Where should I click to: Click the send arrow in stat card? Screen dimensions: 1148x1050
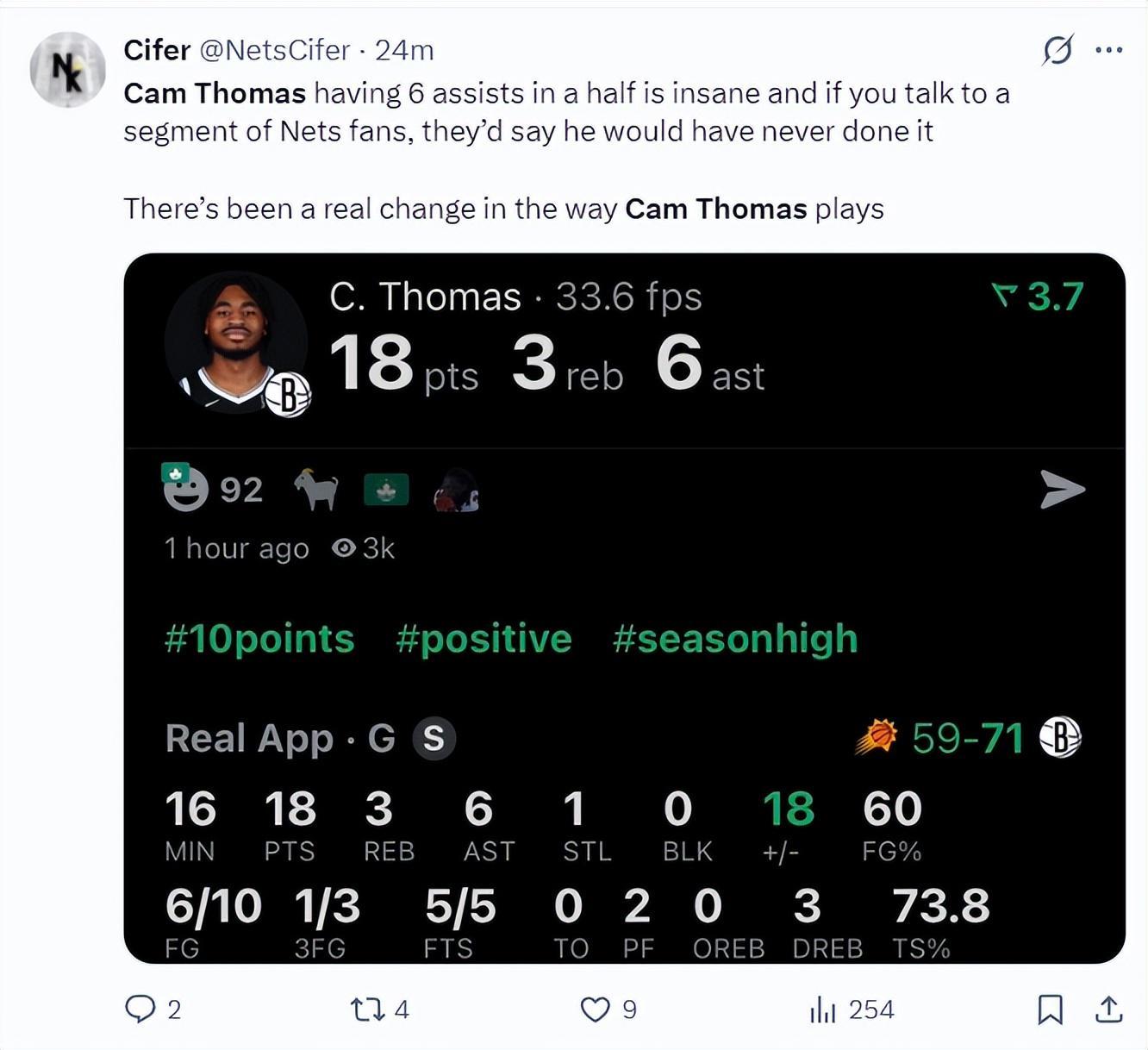pos(1062,490)
